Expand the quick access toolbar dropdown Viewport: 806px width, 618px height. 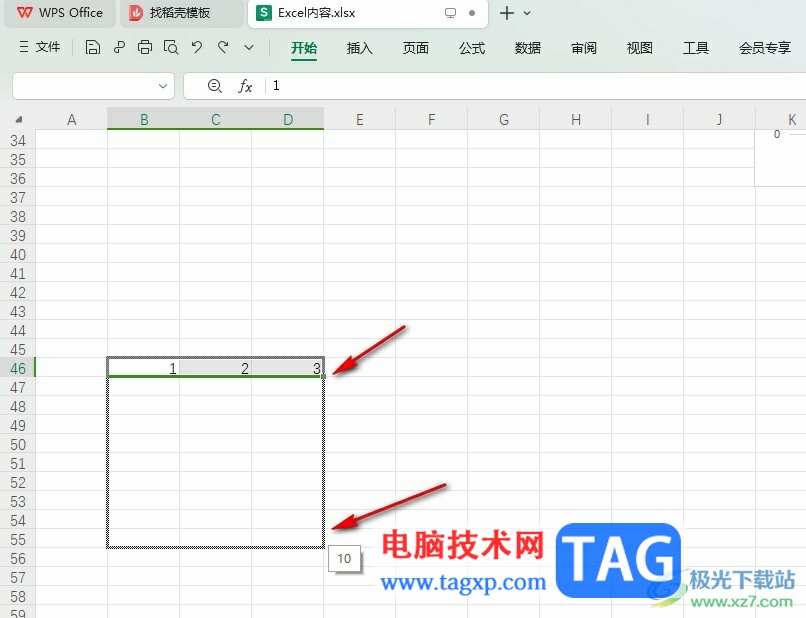(x=249, y=47)
